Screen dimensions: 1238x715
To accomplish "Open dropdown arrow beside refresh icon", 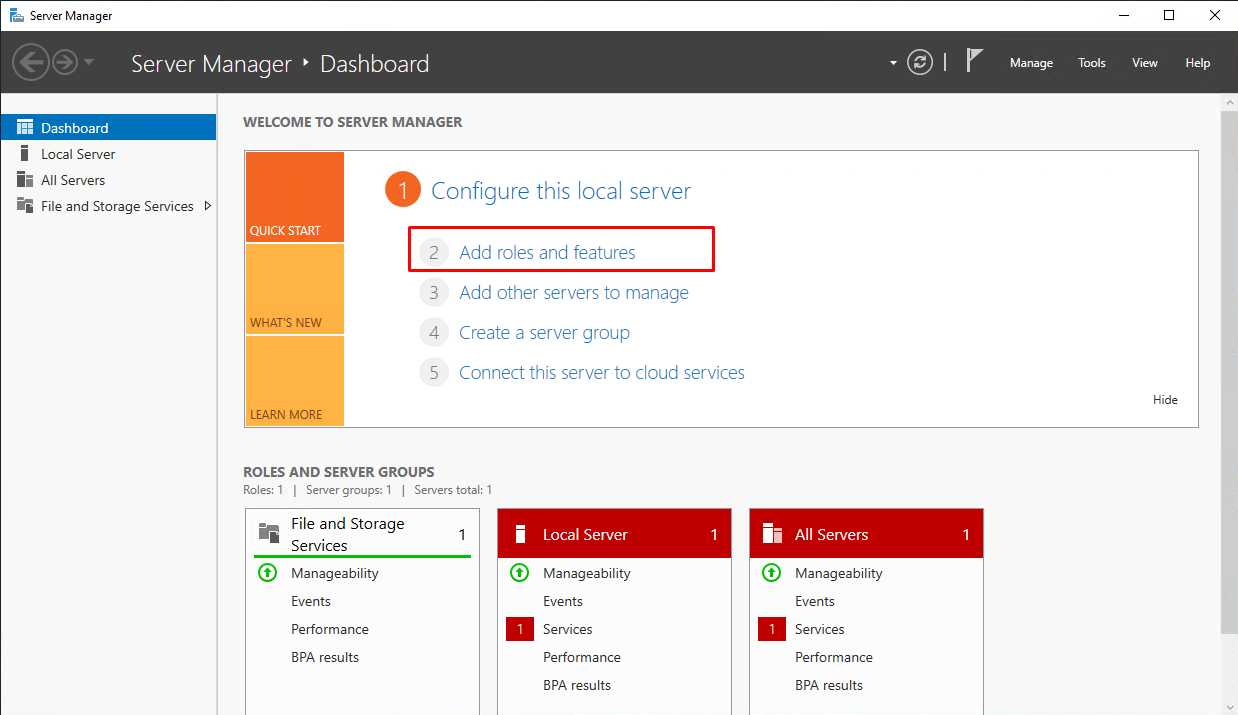I will pyautogui.click(x=894, y=63).
